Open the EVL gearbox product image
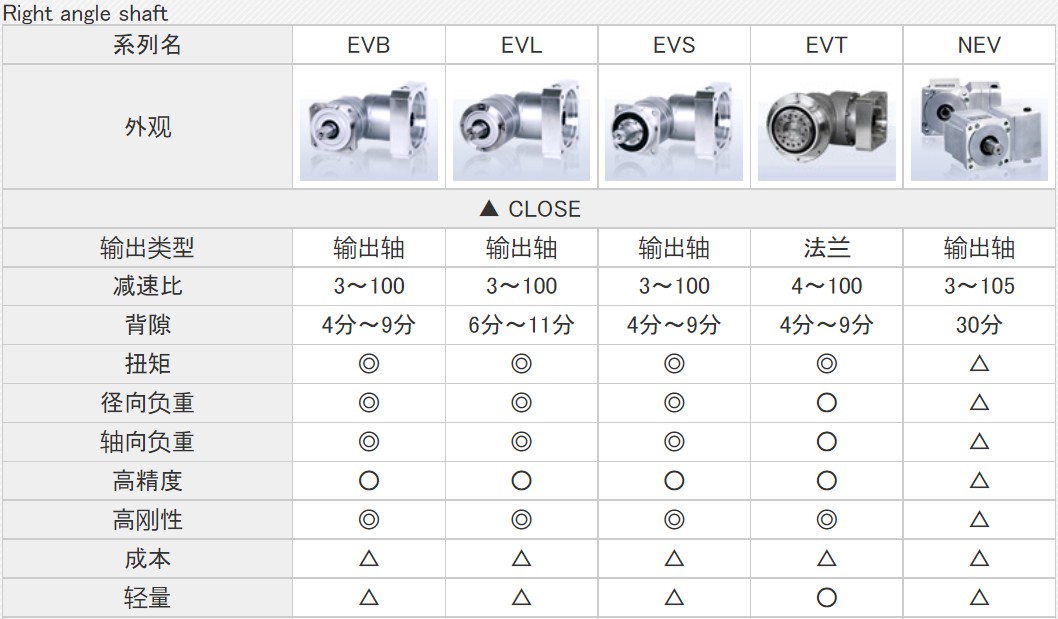 coord(521,127)
